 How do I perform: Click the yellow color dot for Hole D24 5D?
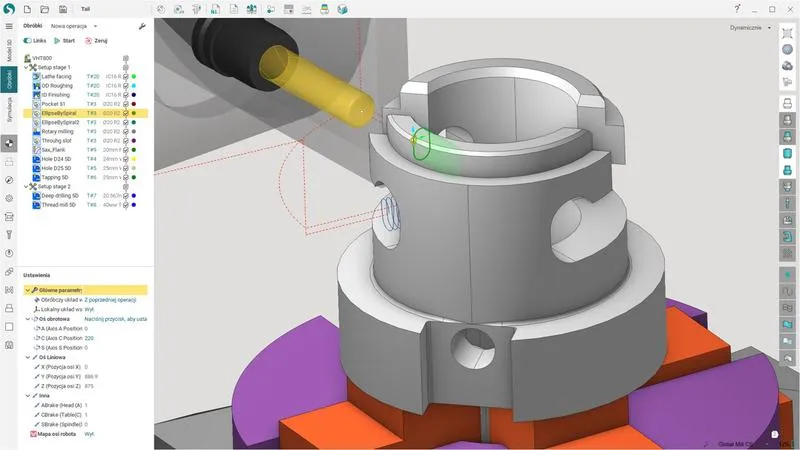[134, 159]
